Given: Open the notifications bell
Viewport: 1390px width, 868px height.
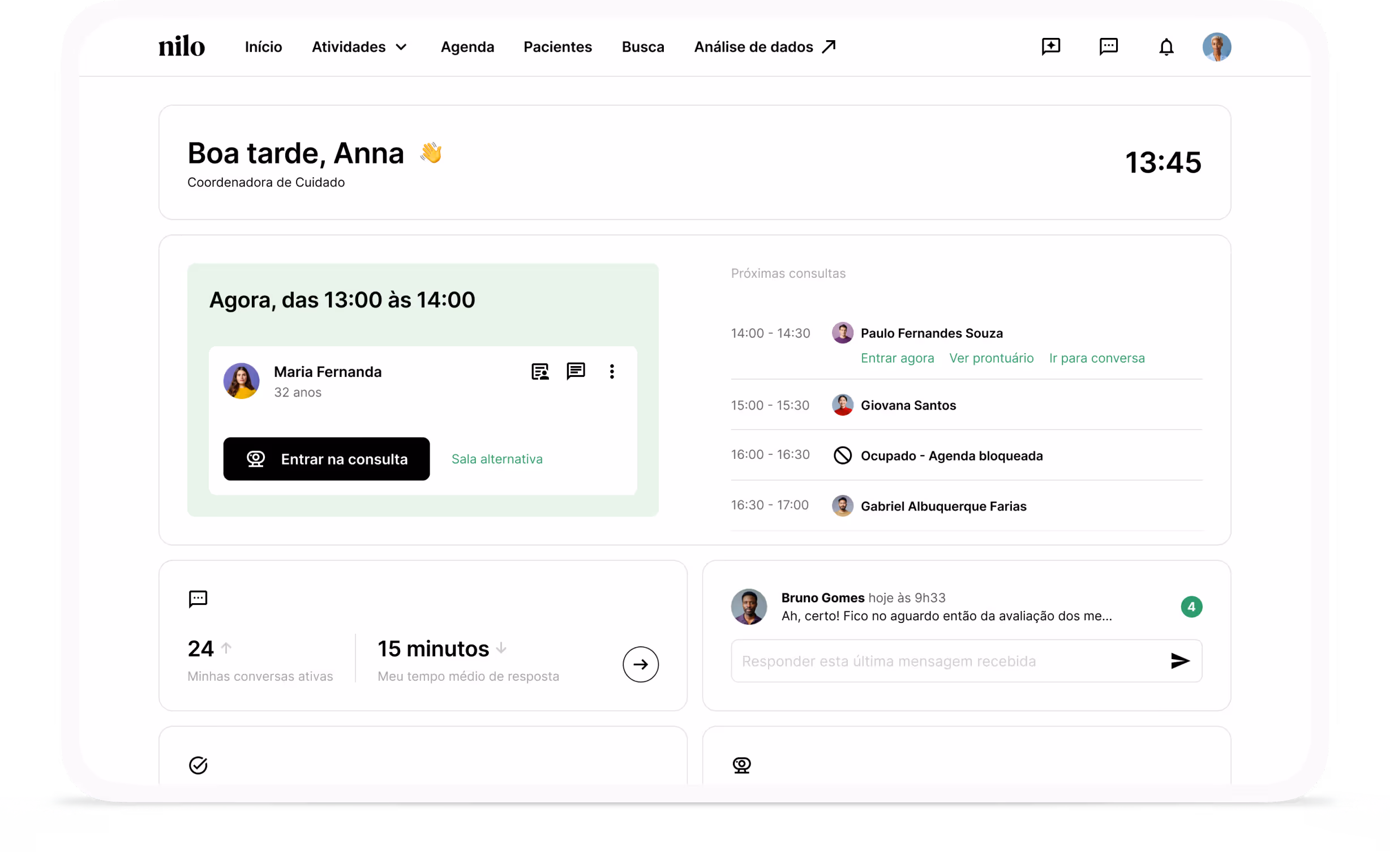Looking at the screenshot, I should [1166, 46].
